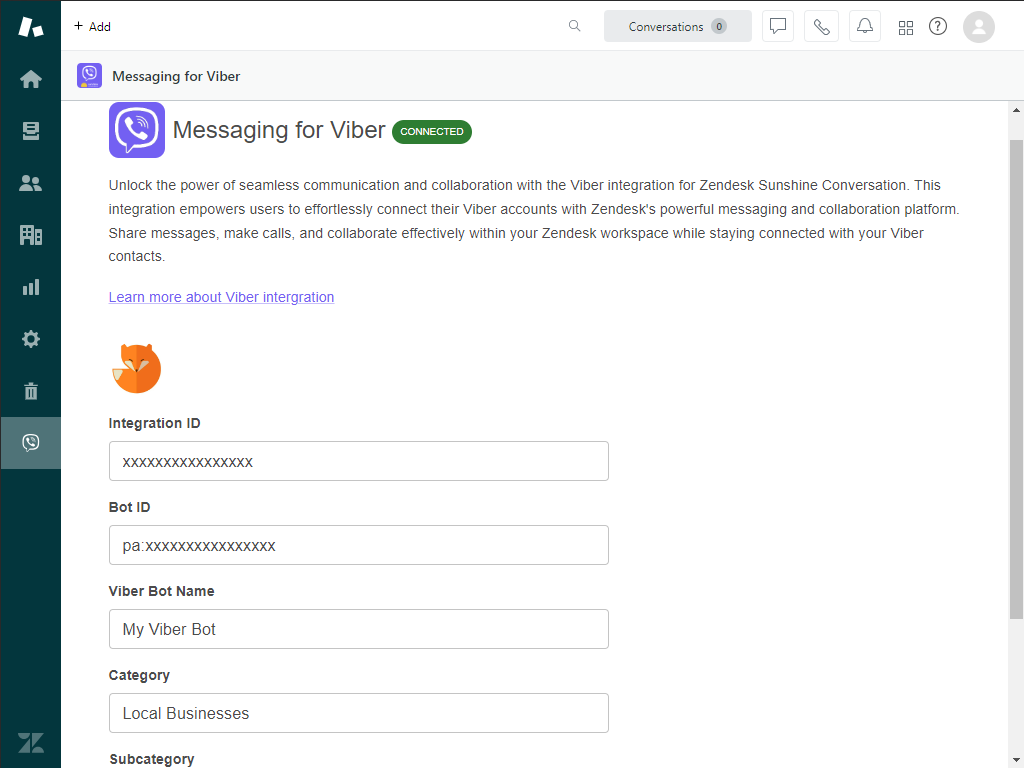Viewport: 1024px width, 768px height.
Task: Open the Customers sidebar icon
Action: (x=30, y=182)
